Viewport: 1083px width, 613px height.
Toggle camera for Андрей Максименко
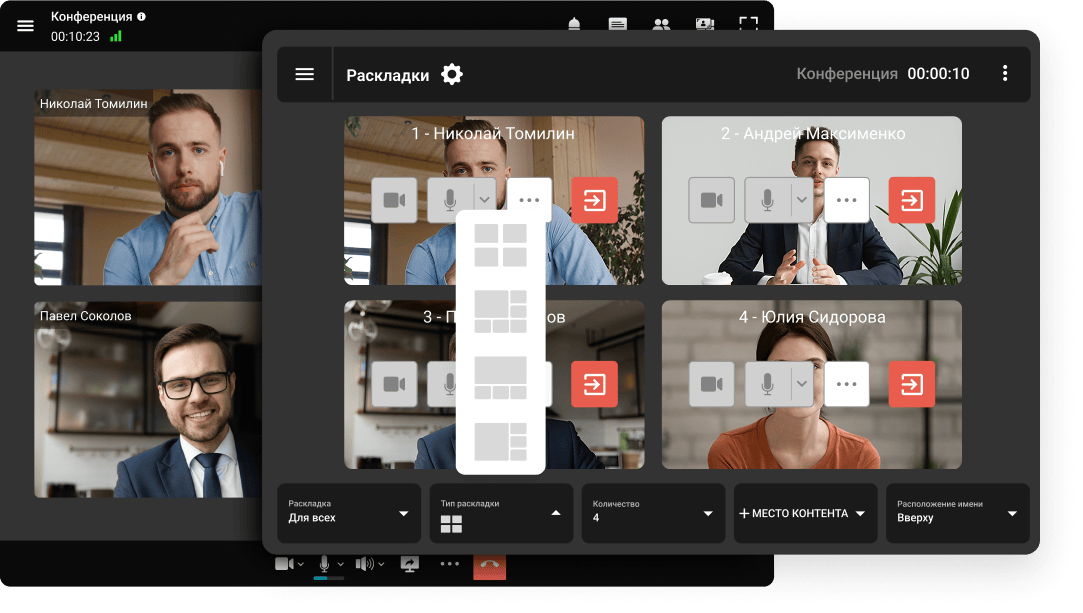tap(711, 200)
